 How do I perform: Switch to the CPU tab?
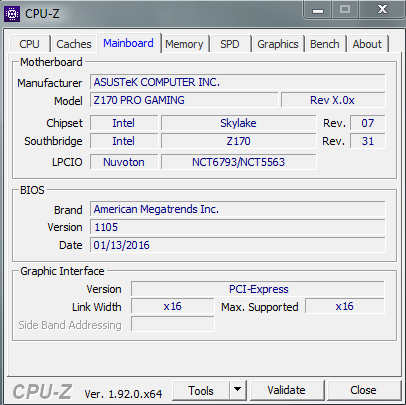click(x=29, y=44)
